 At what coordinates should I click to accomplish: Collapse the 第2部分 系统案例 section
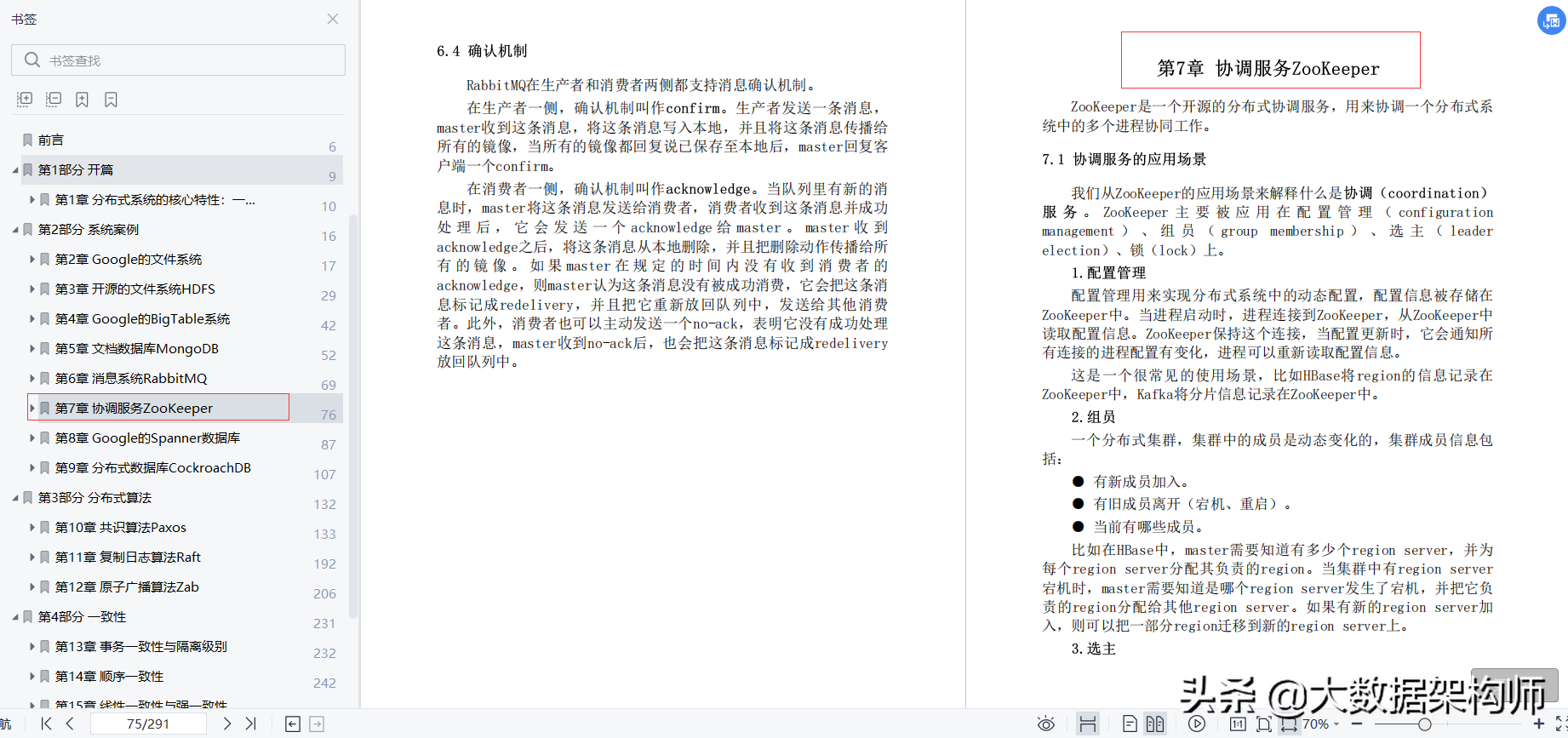point(14,230)
